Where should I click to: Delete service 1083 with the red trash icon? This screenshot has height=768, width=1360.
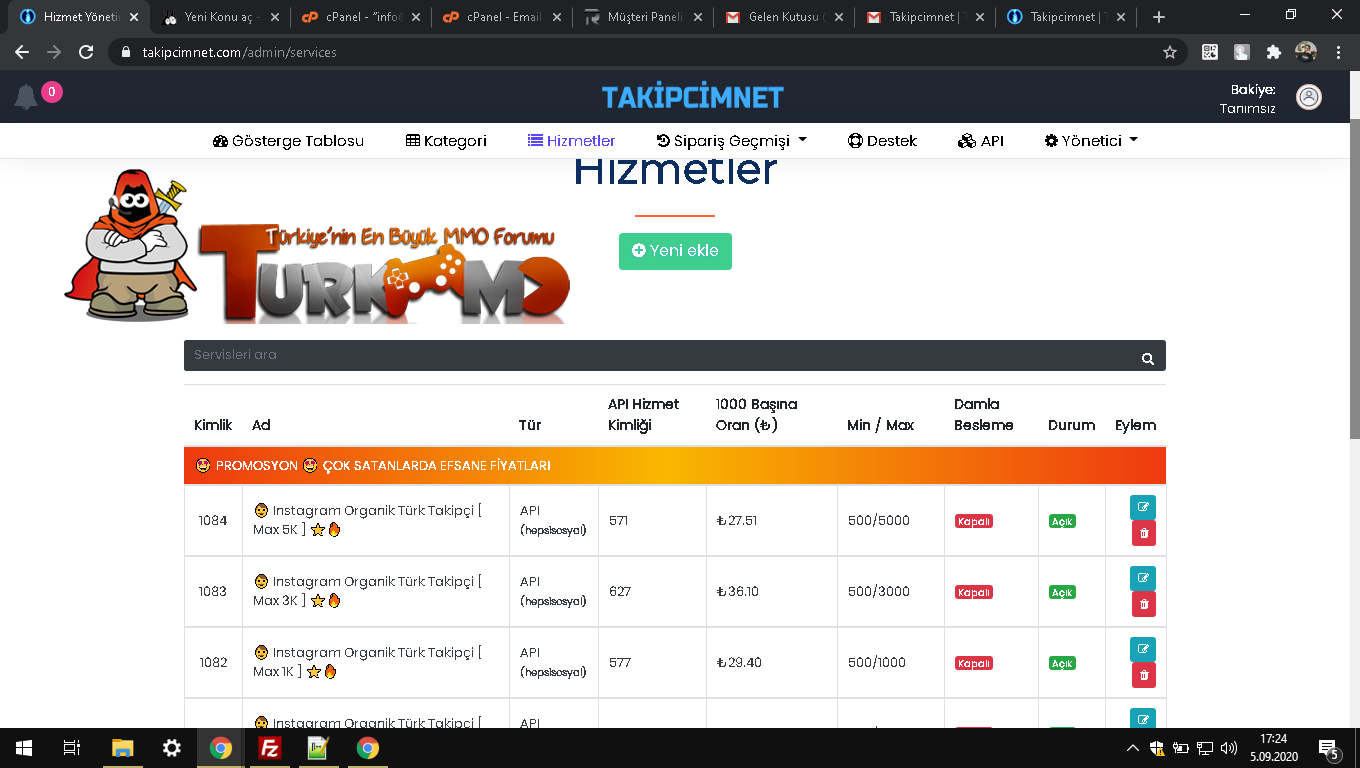coord(1144,604)
